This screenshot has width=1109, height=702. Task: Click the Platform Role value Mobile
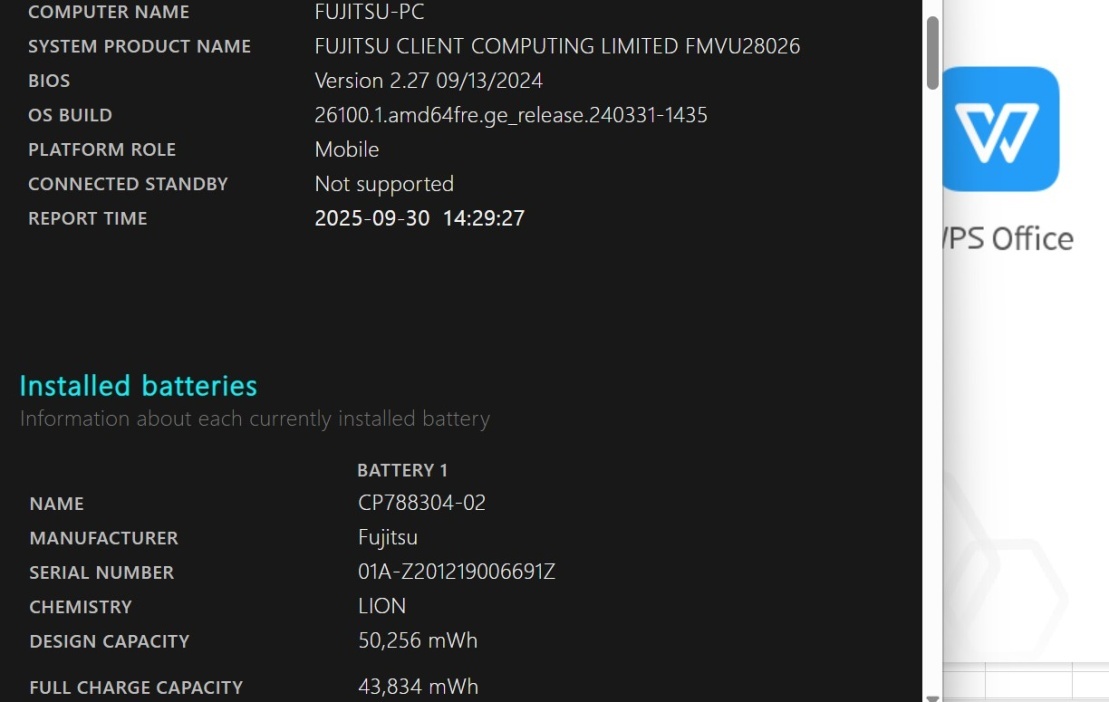[x=346, y=150]
